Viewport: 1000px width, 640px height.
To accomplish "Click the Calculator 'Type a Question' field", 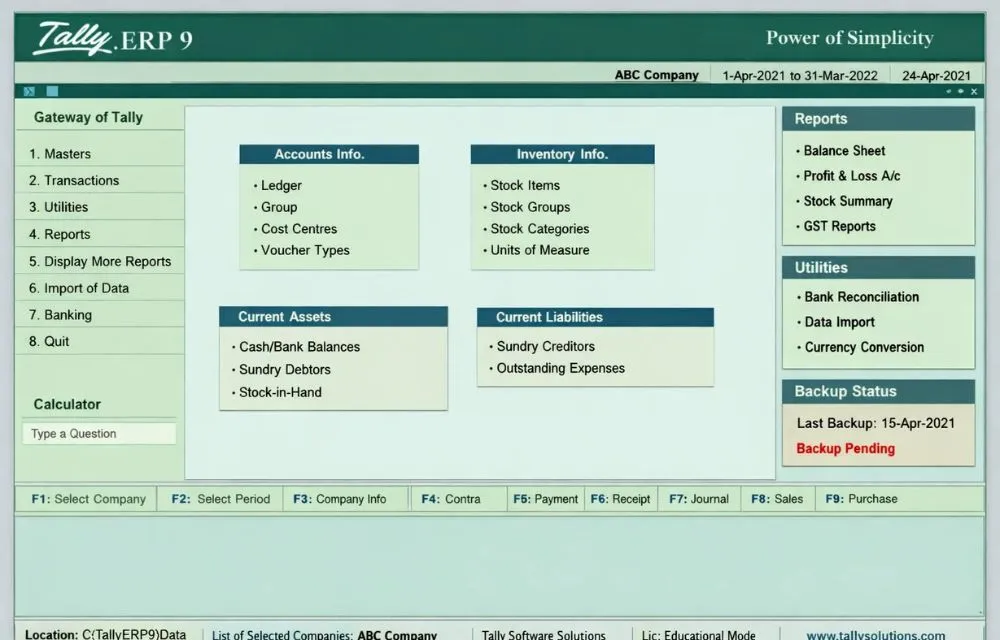I will click(99, 434).
